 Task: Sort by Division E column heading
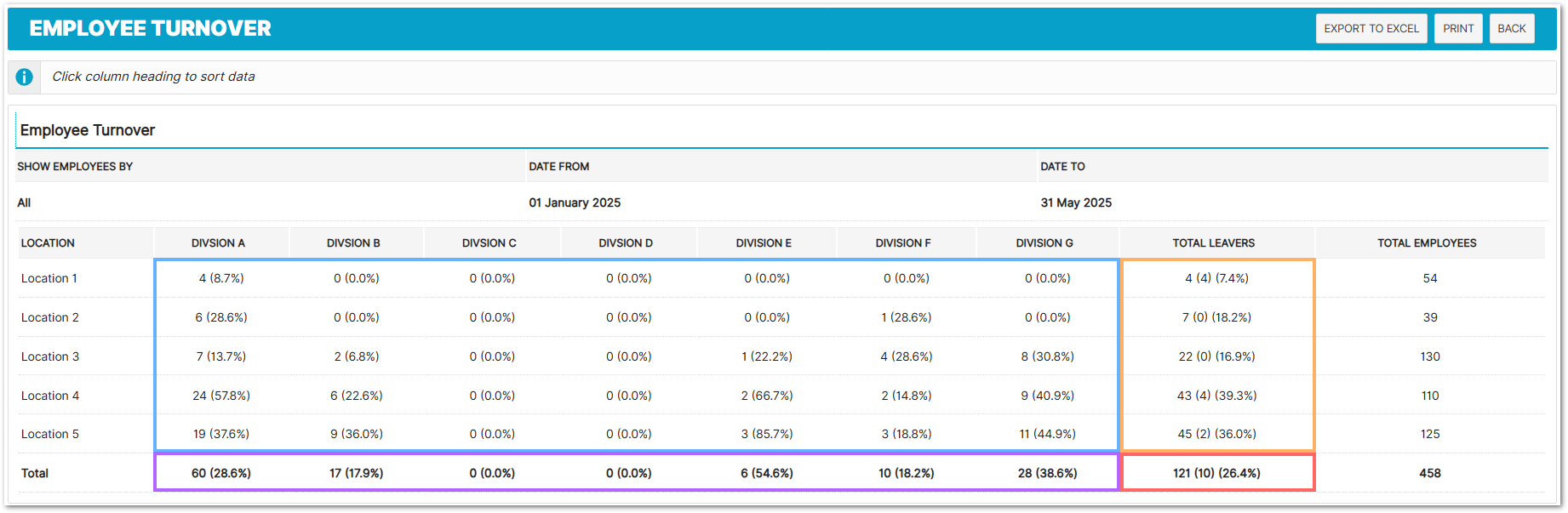pos(764,243)
